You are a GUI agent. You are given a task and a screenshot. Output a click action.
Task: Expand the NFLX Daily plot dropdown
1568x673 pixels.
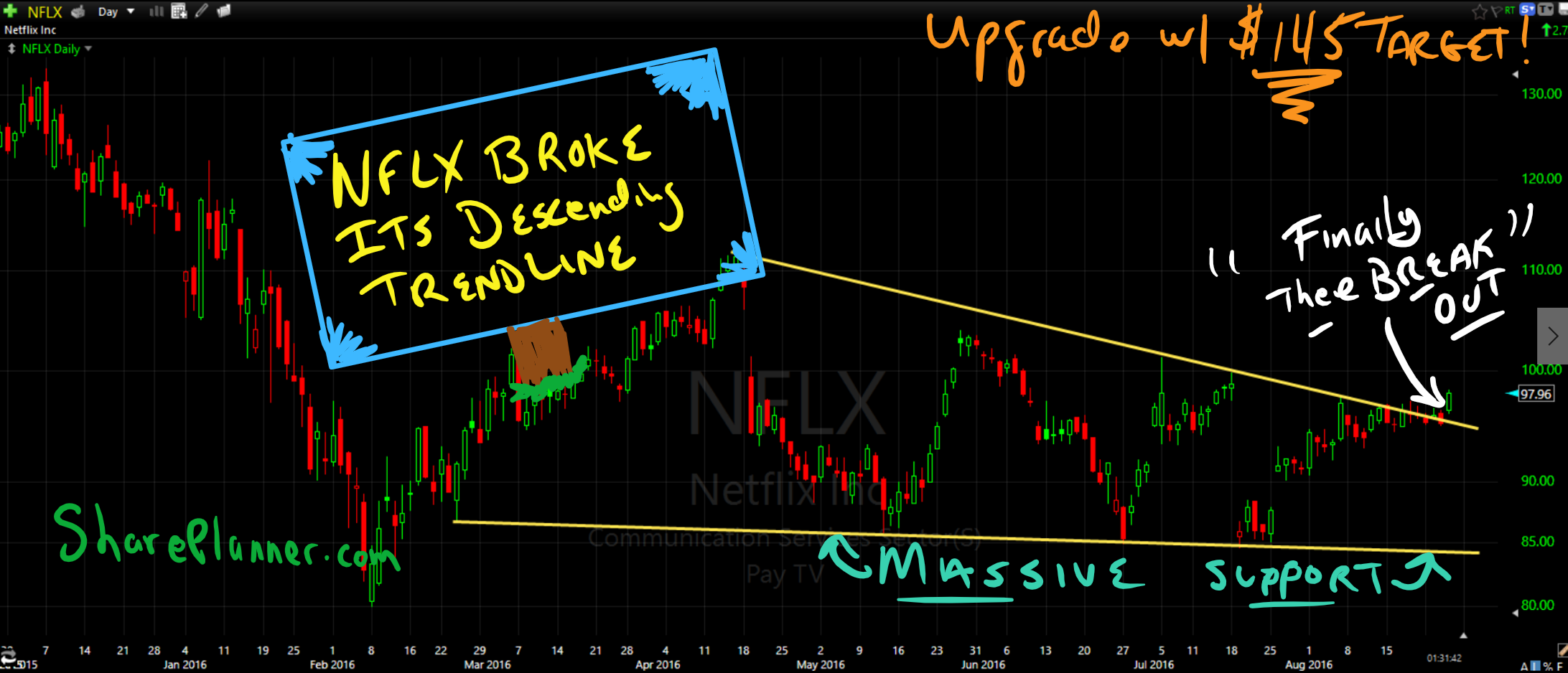coord(88,49)
